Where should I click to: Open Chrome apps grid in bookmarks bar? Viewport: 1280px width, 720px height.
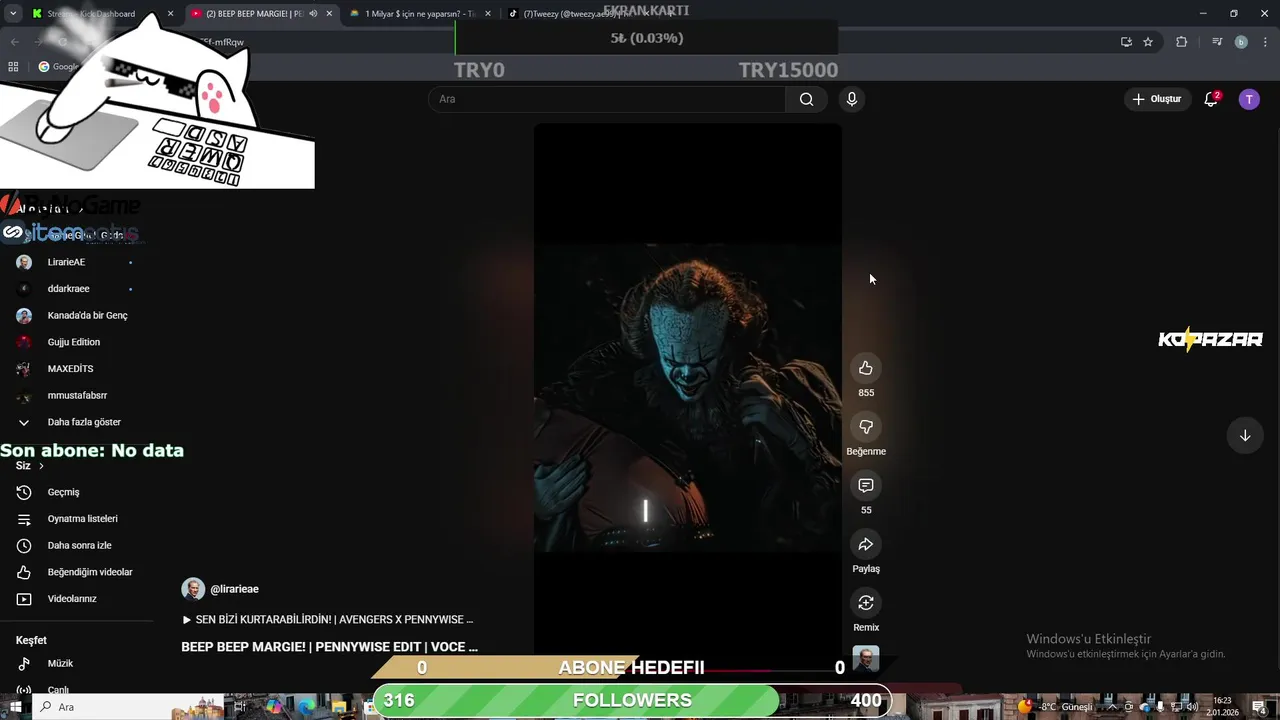click(x=13, y=67)
